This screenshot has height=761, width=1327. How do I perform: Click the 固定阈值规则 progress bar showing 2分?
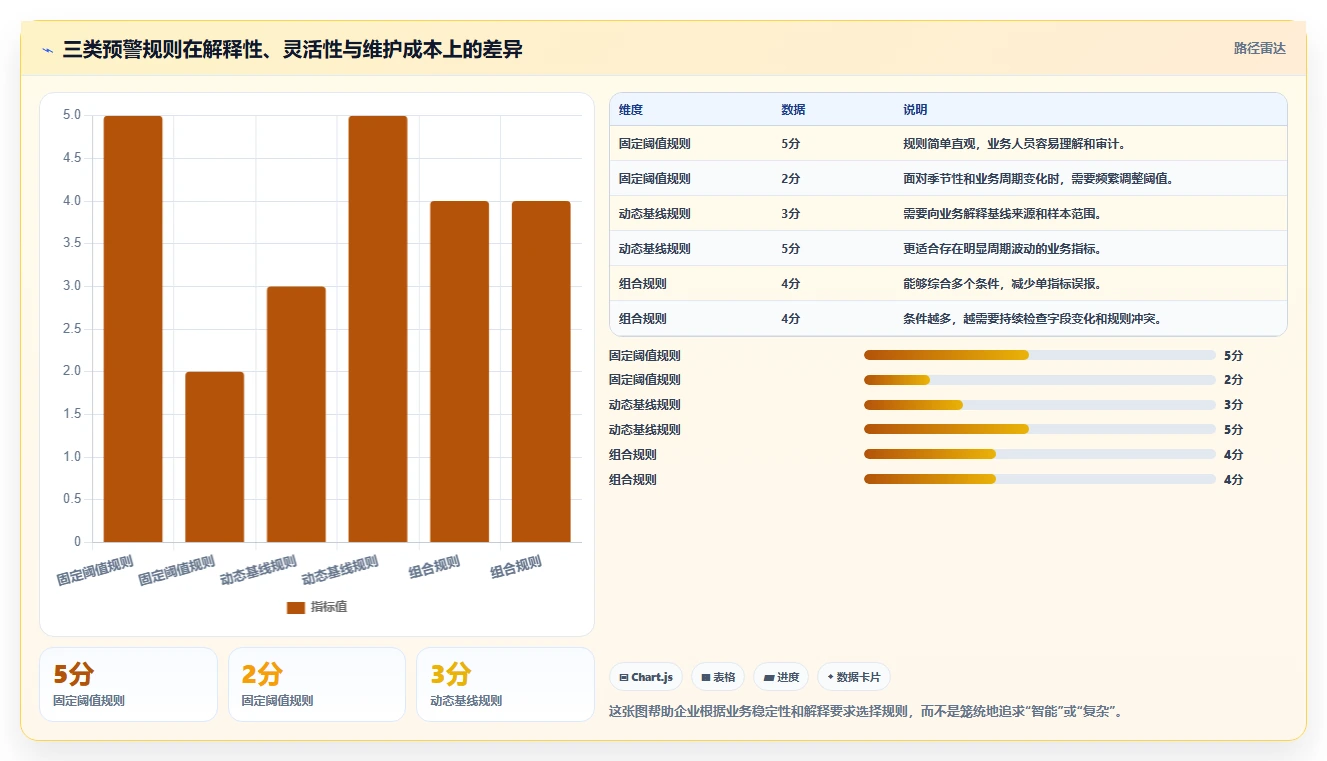click(1040, 380)
